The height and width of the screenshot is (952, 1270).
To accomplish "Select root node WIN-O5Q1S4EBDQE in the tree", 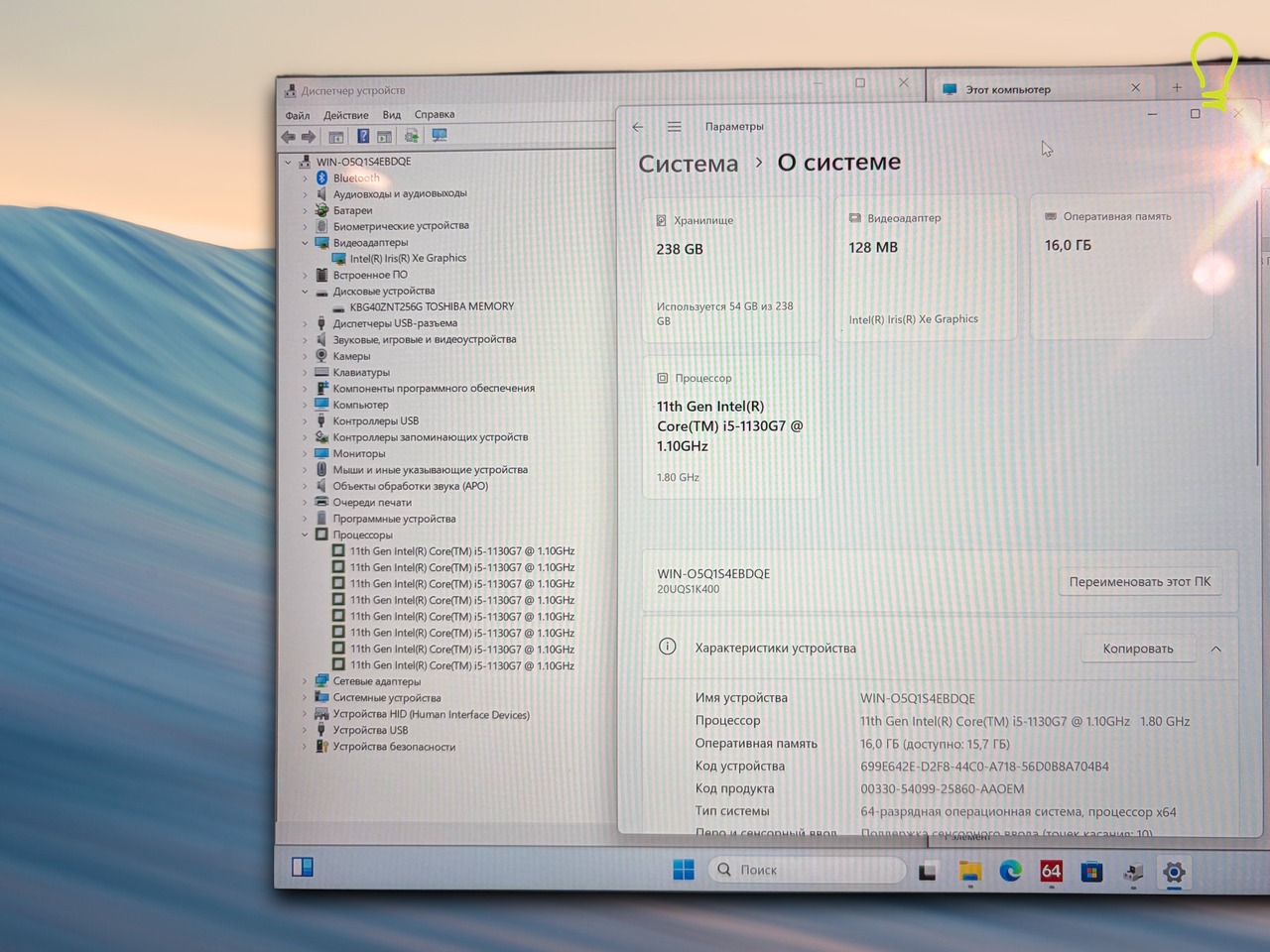I will [363, 162].
